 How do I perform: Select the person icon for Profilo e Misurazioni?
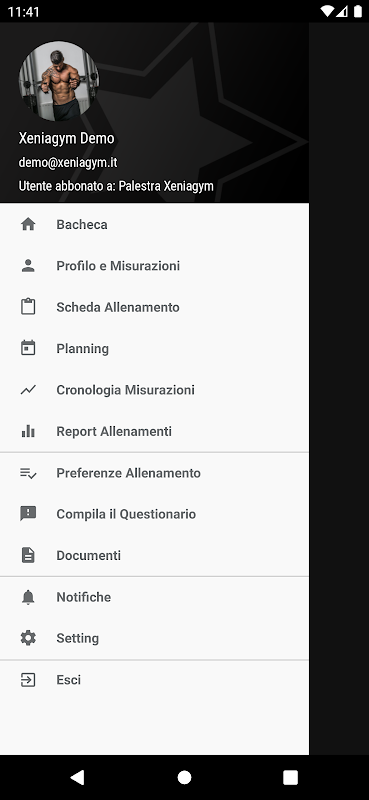click(28, 266)
